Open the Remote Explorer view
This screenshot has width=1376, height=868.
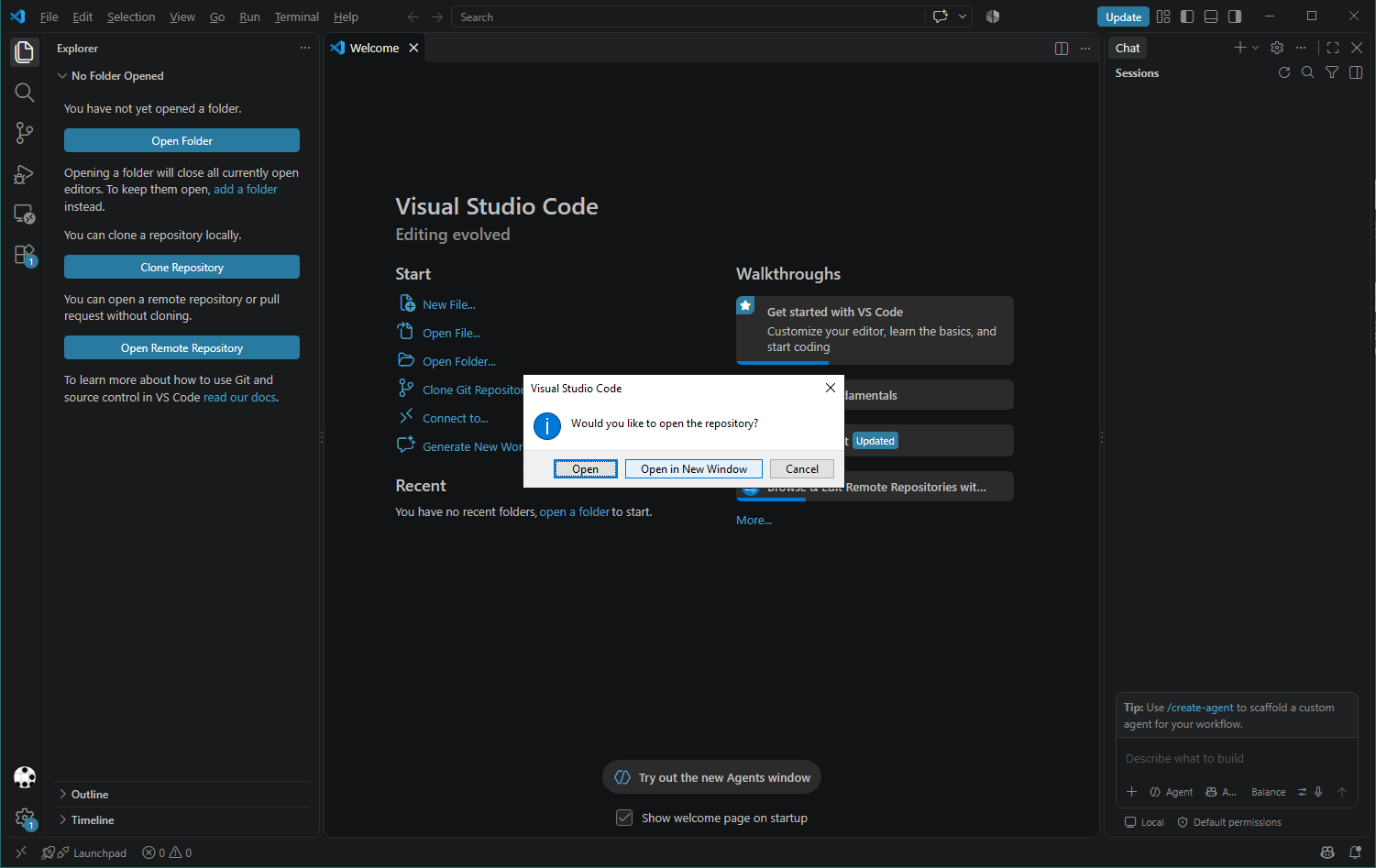[x=25, y=214]
